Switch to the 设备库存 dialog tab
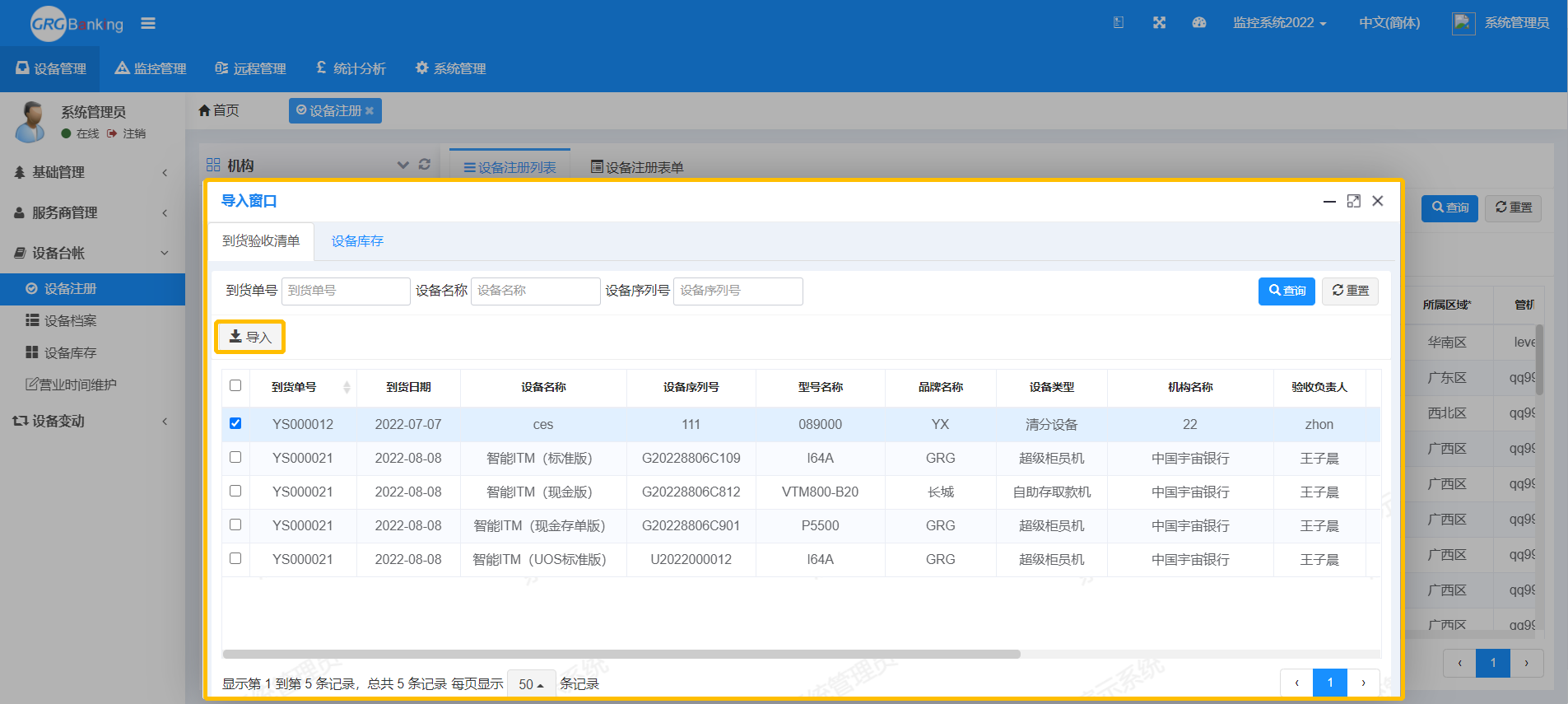 pos(357,241)
